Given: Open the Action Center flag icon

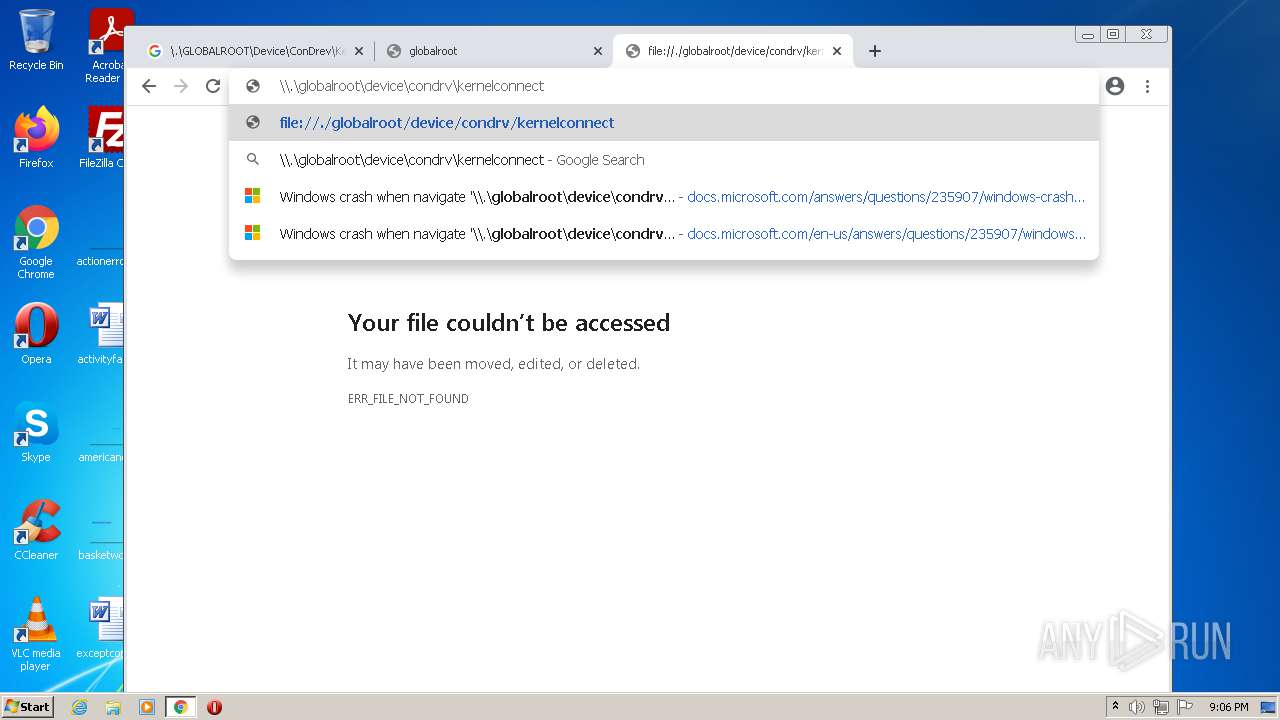Looking at the screenshot, I should click(x=1185, y=707).
